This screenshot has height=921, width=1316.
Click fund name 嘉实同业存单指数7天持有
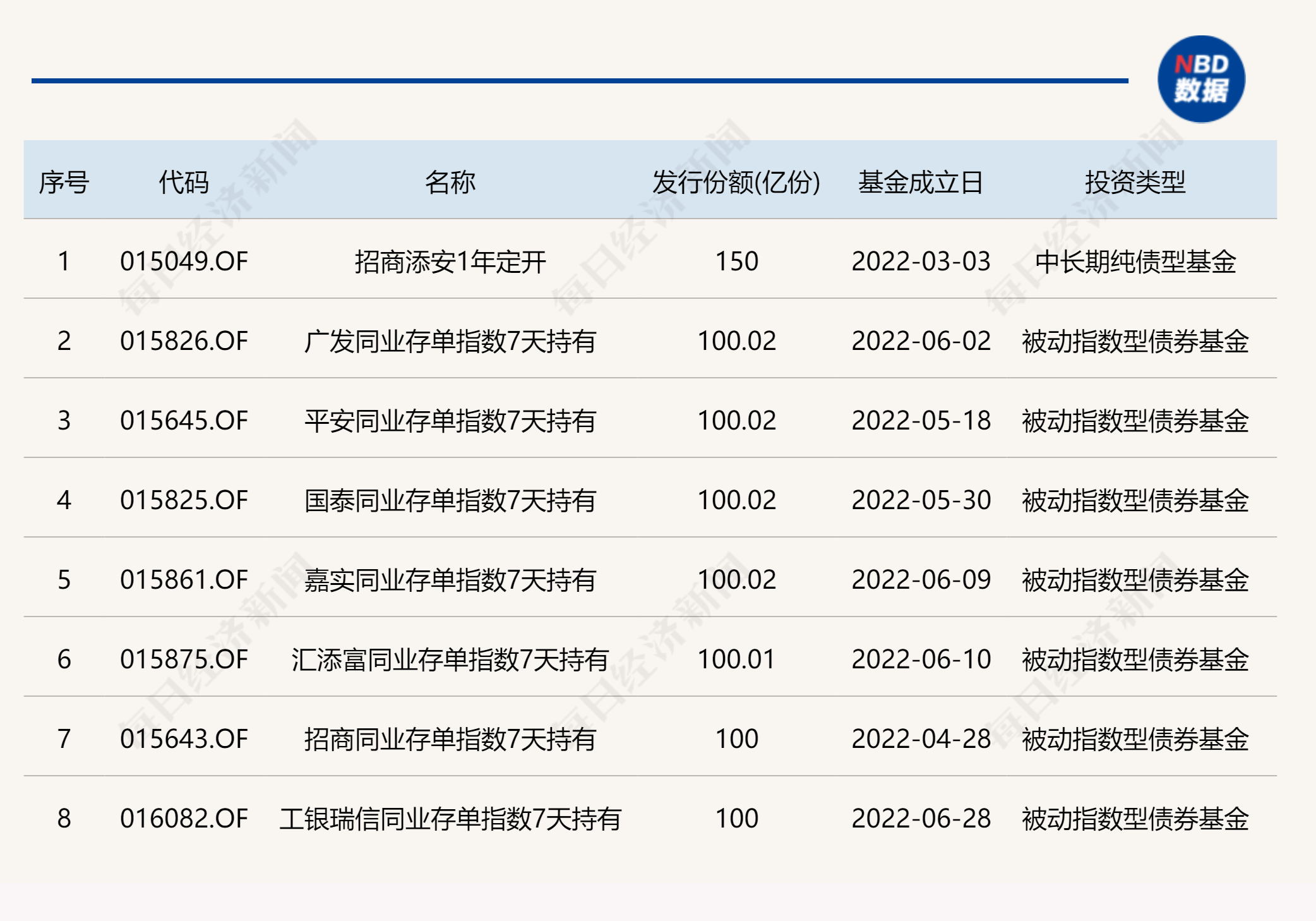450,580
